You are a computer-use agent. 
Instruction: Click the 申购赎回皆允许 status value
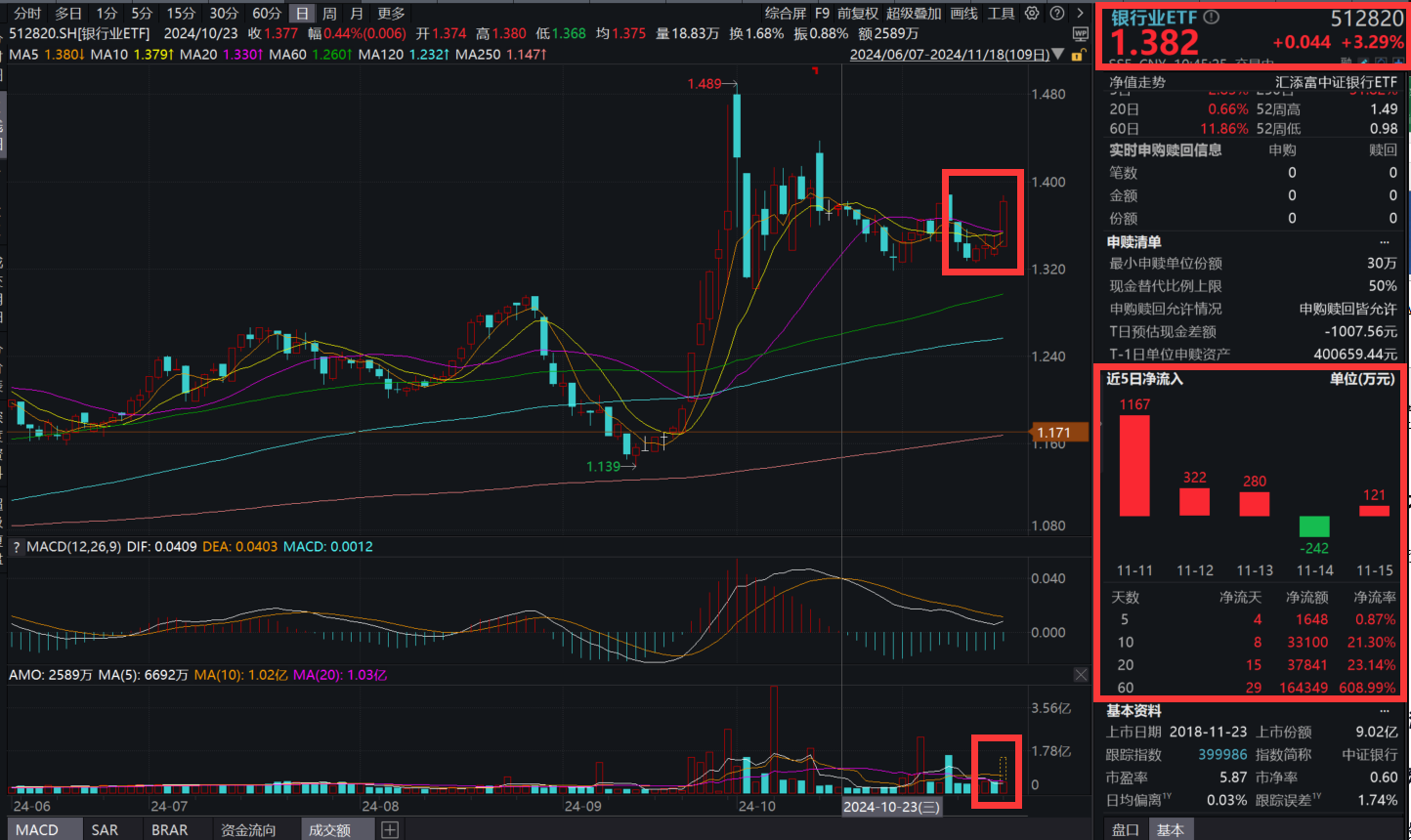point(1348,309)
